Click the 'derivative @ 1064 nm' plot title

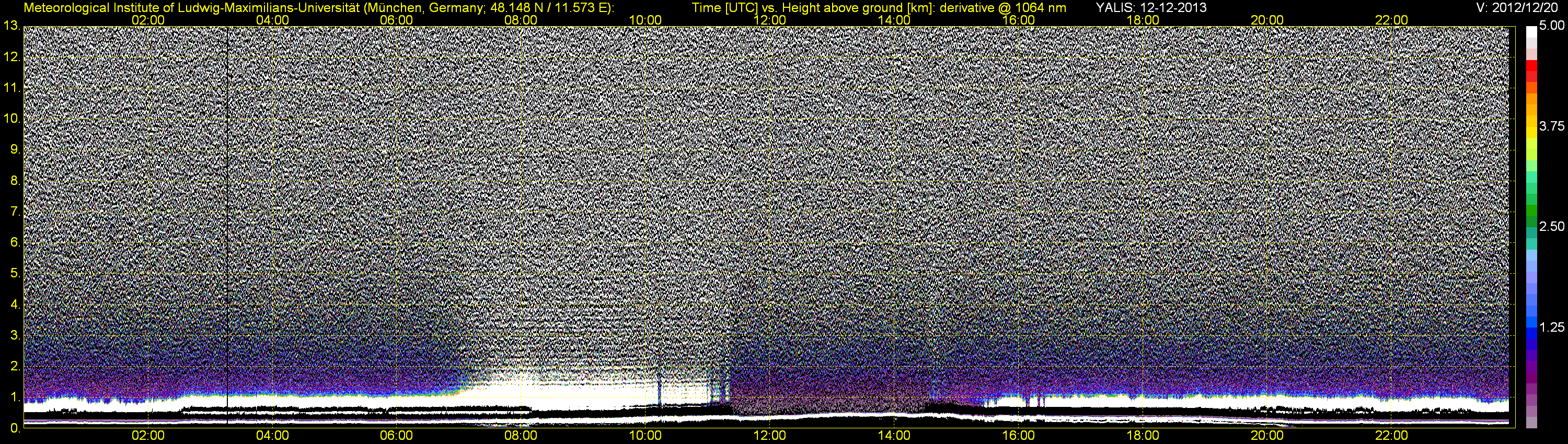tap(1002, 7)
